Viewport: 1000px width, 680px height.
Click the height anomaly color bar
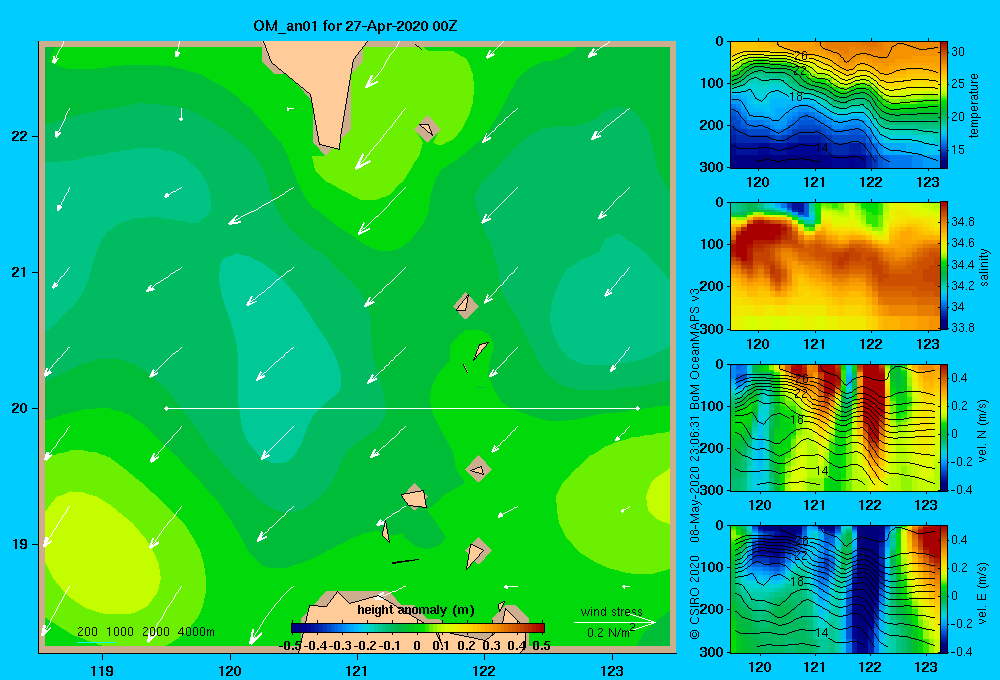(x=418, y=628)
